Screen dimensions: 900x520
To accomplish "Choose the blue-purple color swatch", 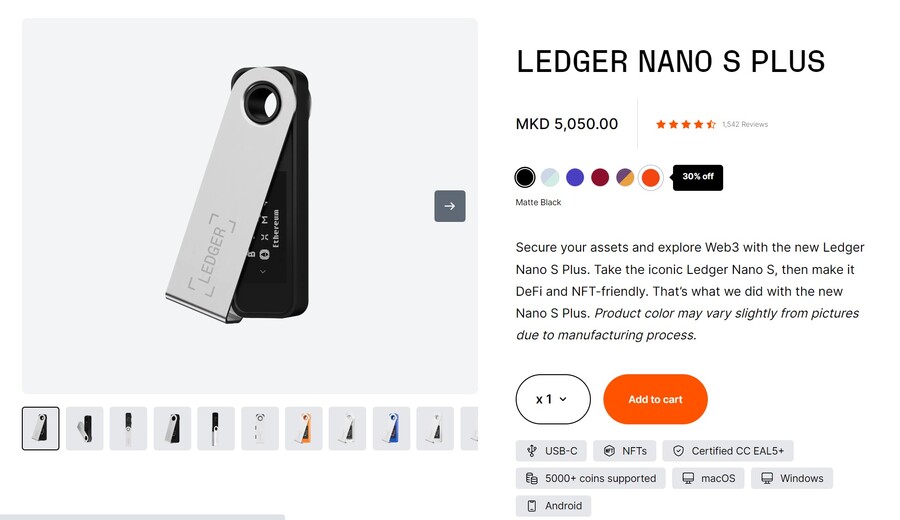I will [575, 178].
